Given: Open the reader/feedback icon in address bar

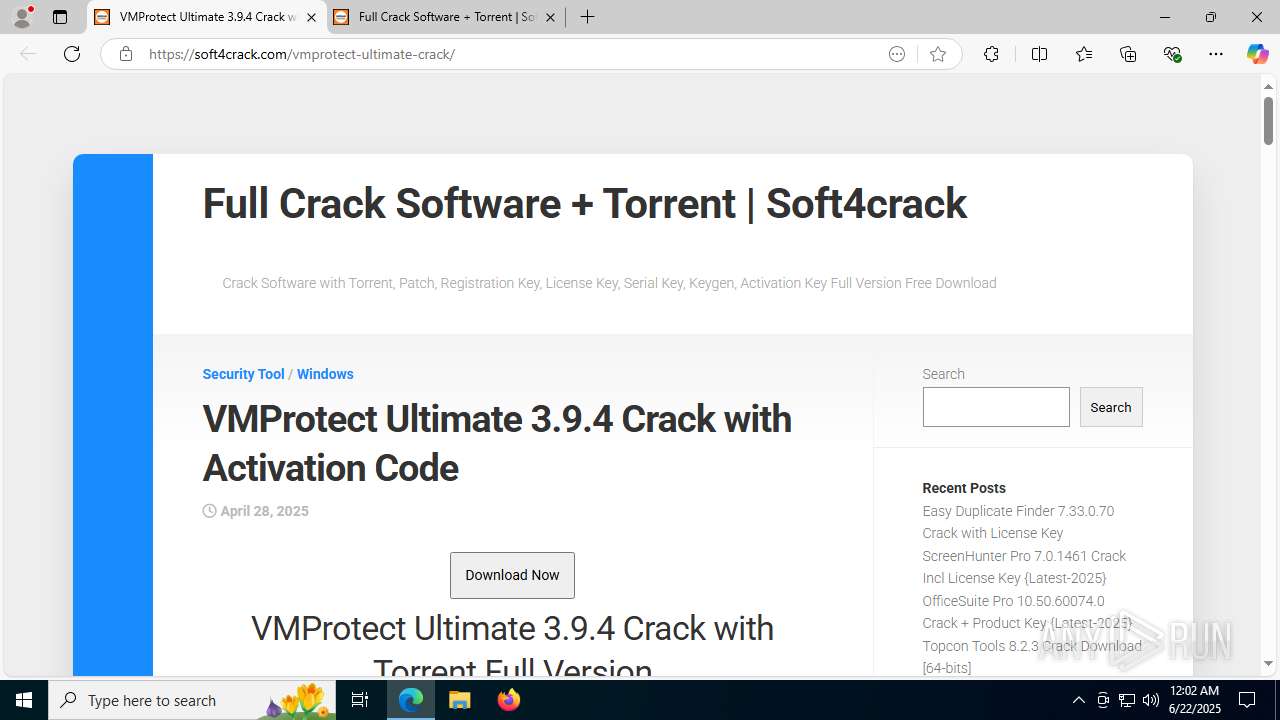Looking at the screenshot, I should pyautogui.click(x=897, y=54).
